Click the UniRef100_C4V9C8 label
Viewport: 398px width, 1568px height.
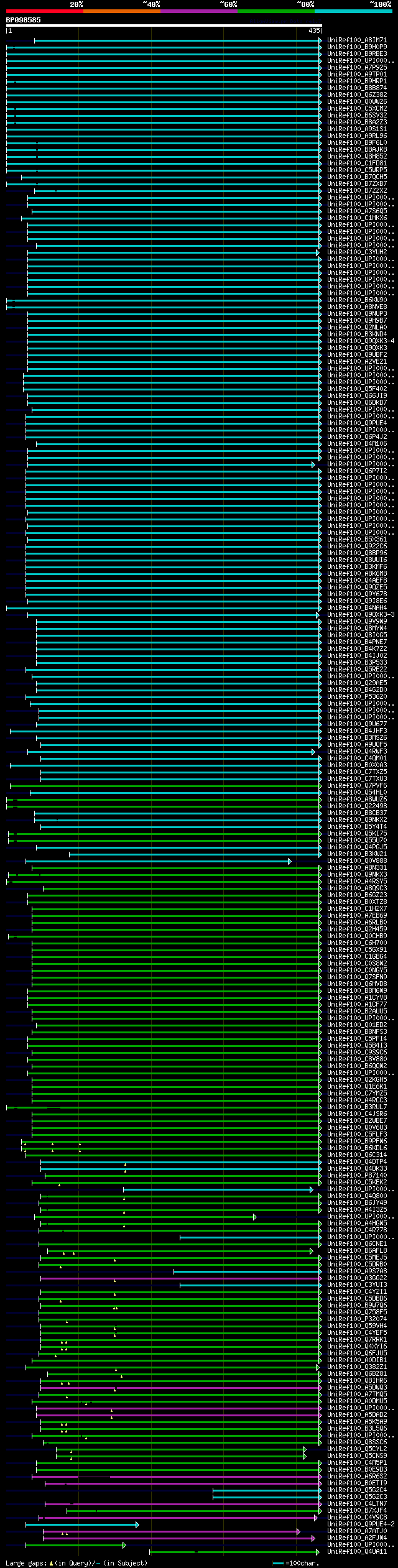pos(357,1517)
